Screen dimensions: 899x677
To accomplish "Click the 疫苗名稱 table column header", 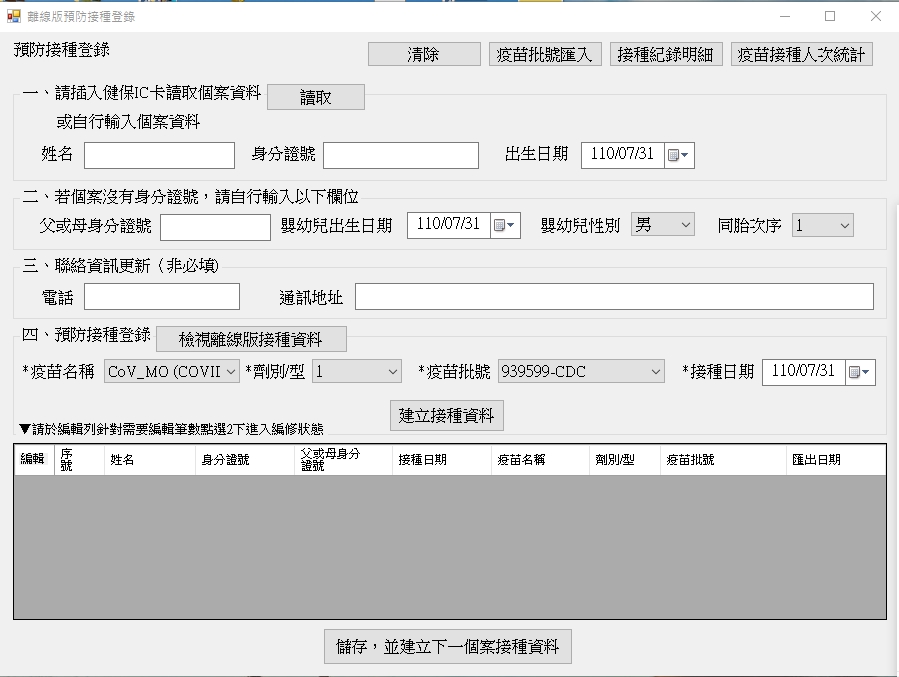I will pyautogui.click(x=540, y=459).
